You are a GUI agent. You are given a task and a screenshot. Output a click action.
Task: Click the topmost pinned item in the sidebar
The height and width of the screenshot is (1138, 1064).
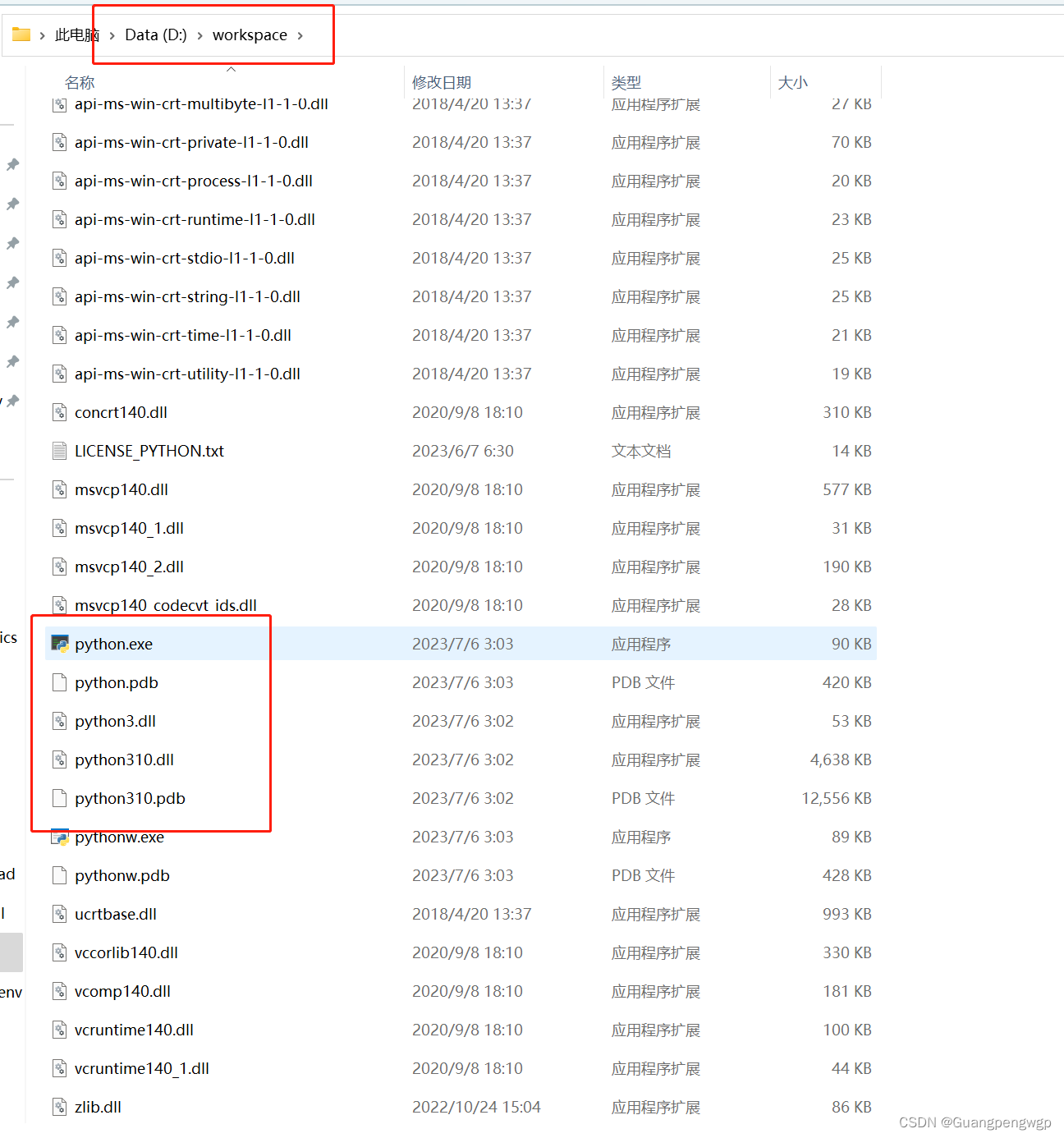[12, 164]
